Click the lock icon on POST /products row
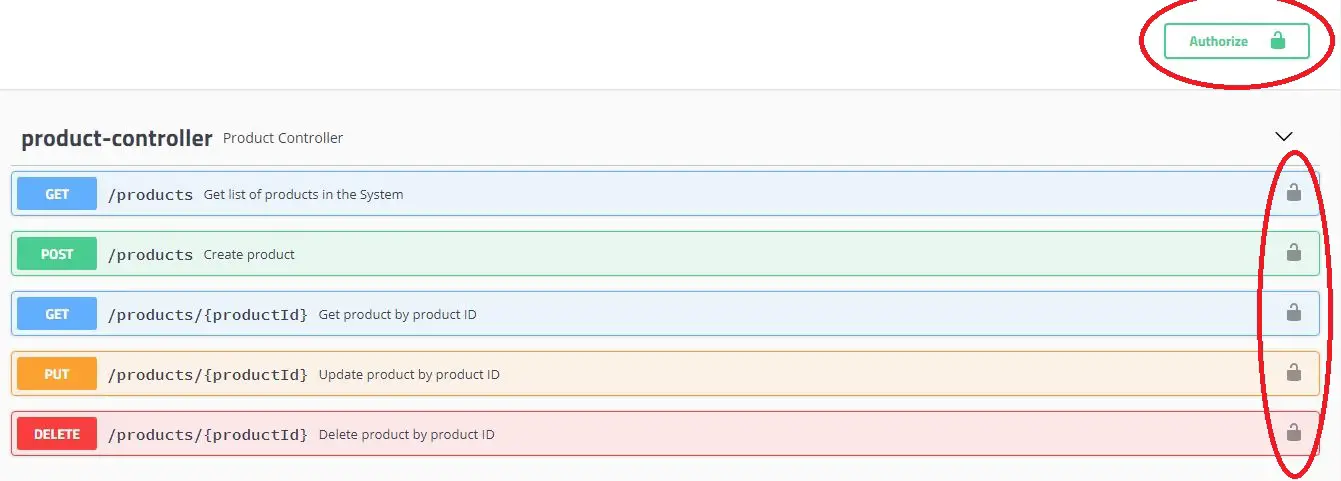The height and width of the screenshot is (481, 1341). (x=1293, y=252)
